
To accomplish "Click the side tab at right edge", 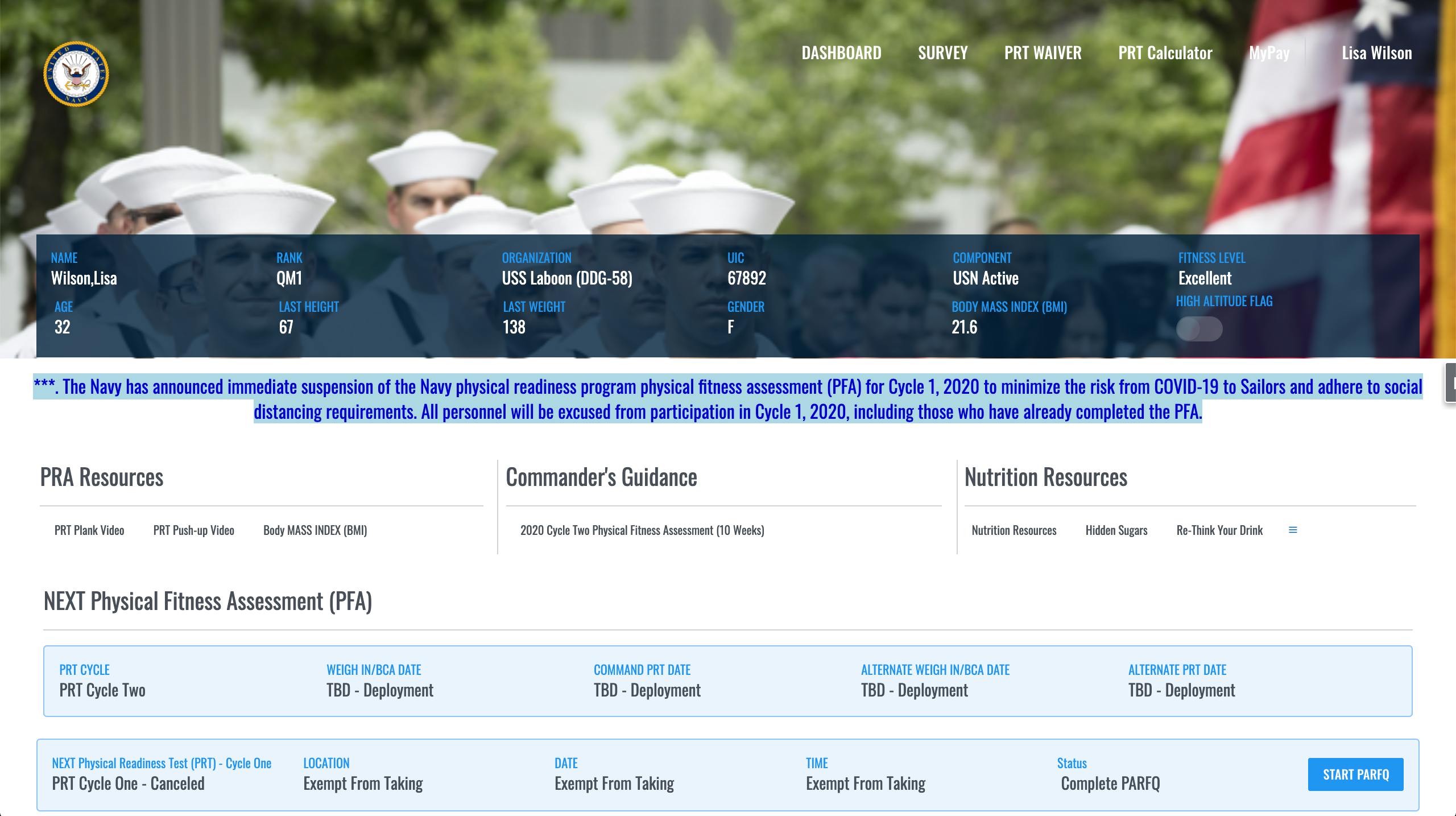I will click(1451, 383).
